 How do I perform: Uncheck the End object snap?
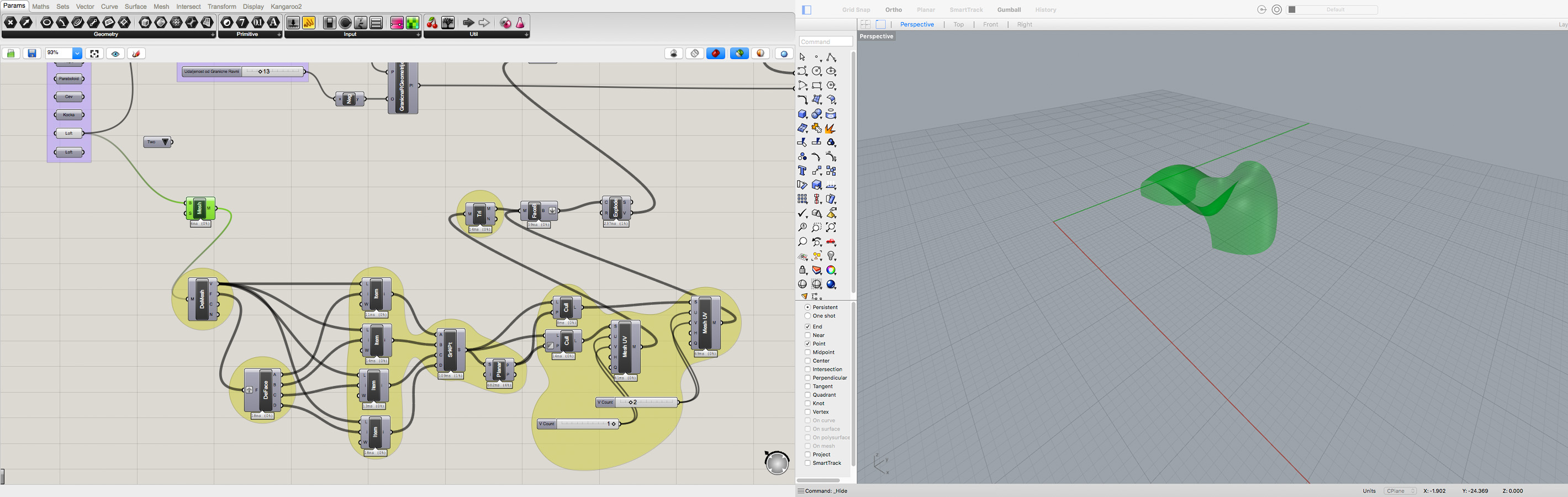(x=807, y=327)
